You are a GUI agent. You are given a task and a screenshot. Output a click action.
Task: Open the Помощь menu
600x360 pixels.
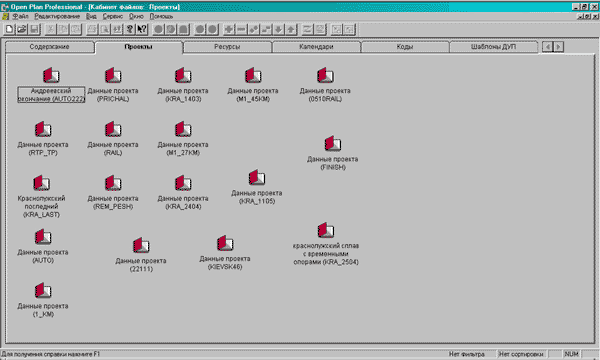point(161,16)
